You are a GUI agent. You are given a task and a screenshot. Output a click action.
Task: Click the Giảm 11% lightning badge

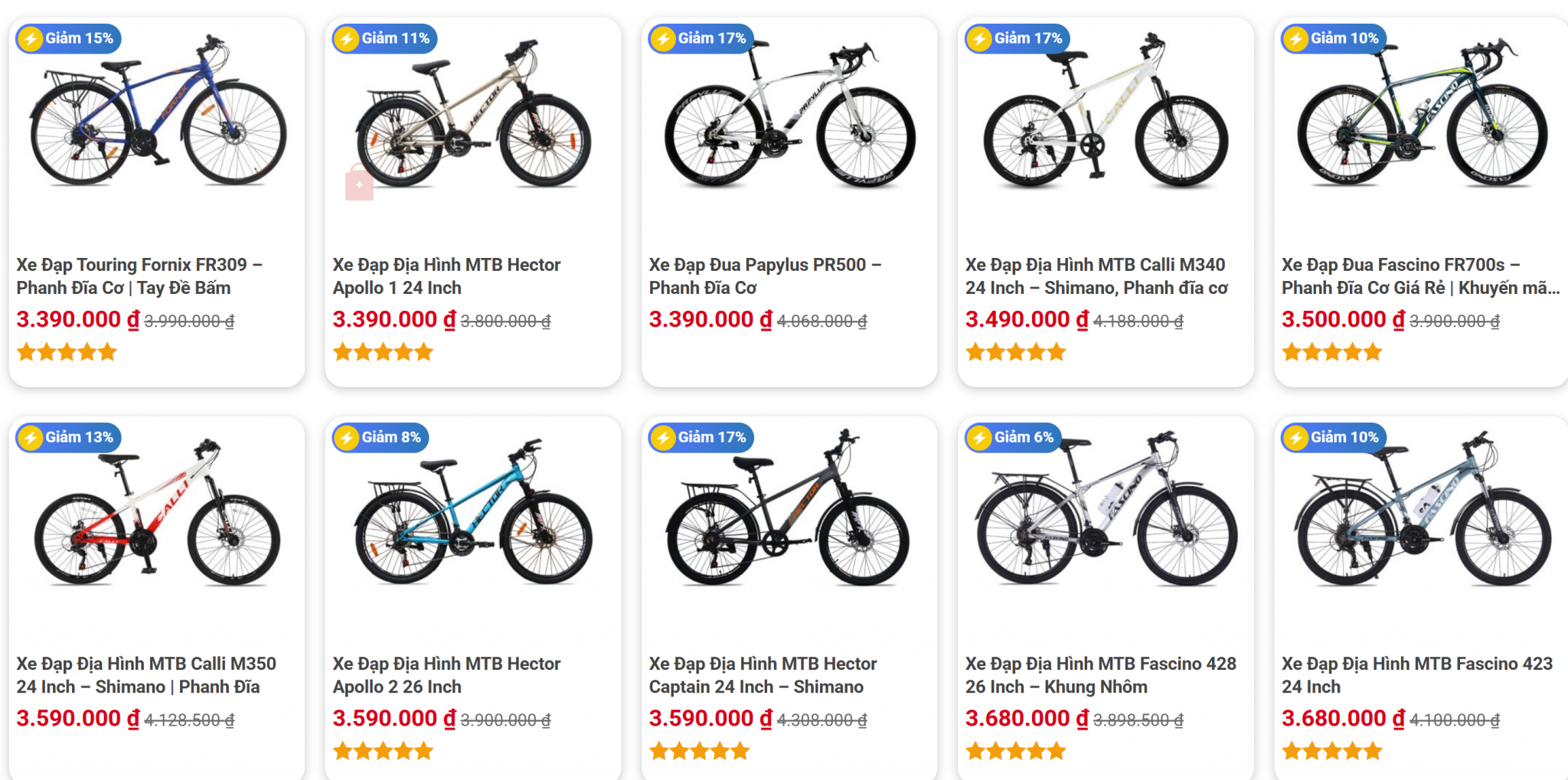pos(385,38)
